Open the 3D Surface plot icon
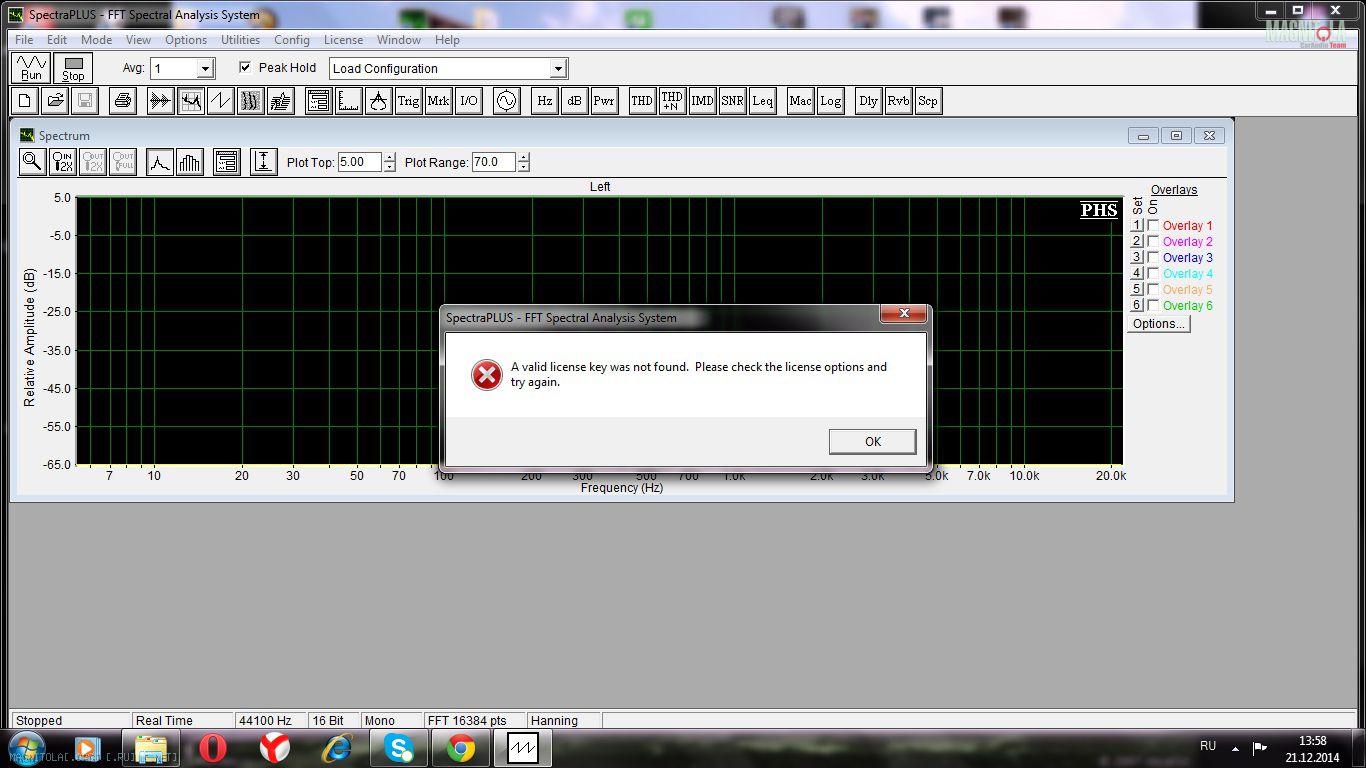The image size is (1366, 768). click(x=281, y=101)
